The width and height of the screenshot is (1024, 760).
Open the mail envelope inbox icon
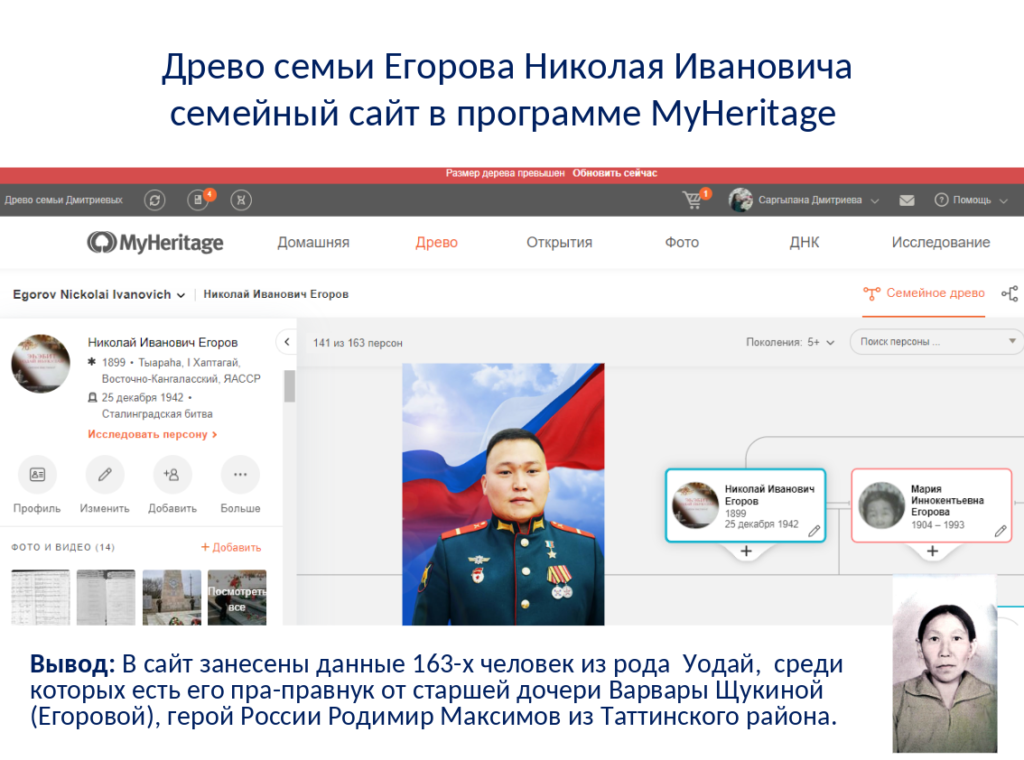(907, 200)
